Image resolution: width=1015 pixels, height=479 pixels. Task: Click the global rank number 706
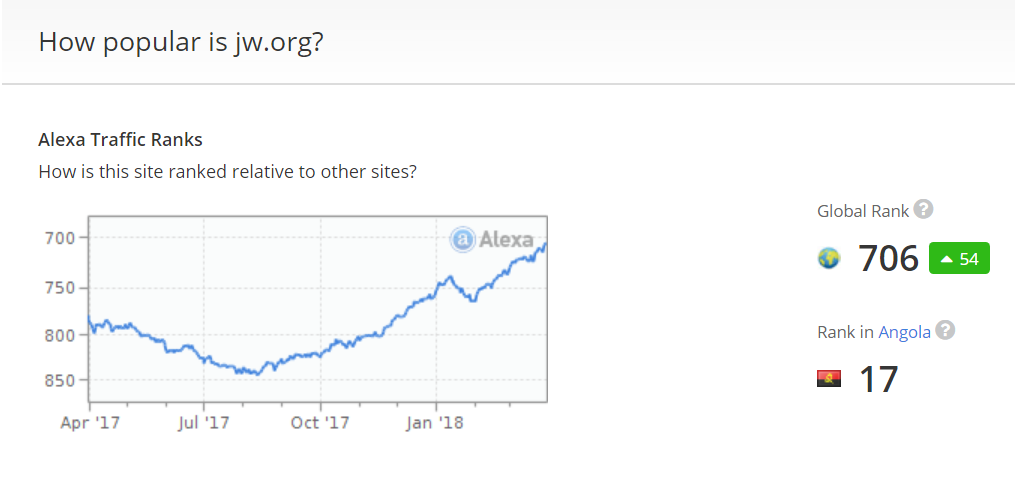(888, 259)
